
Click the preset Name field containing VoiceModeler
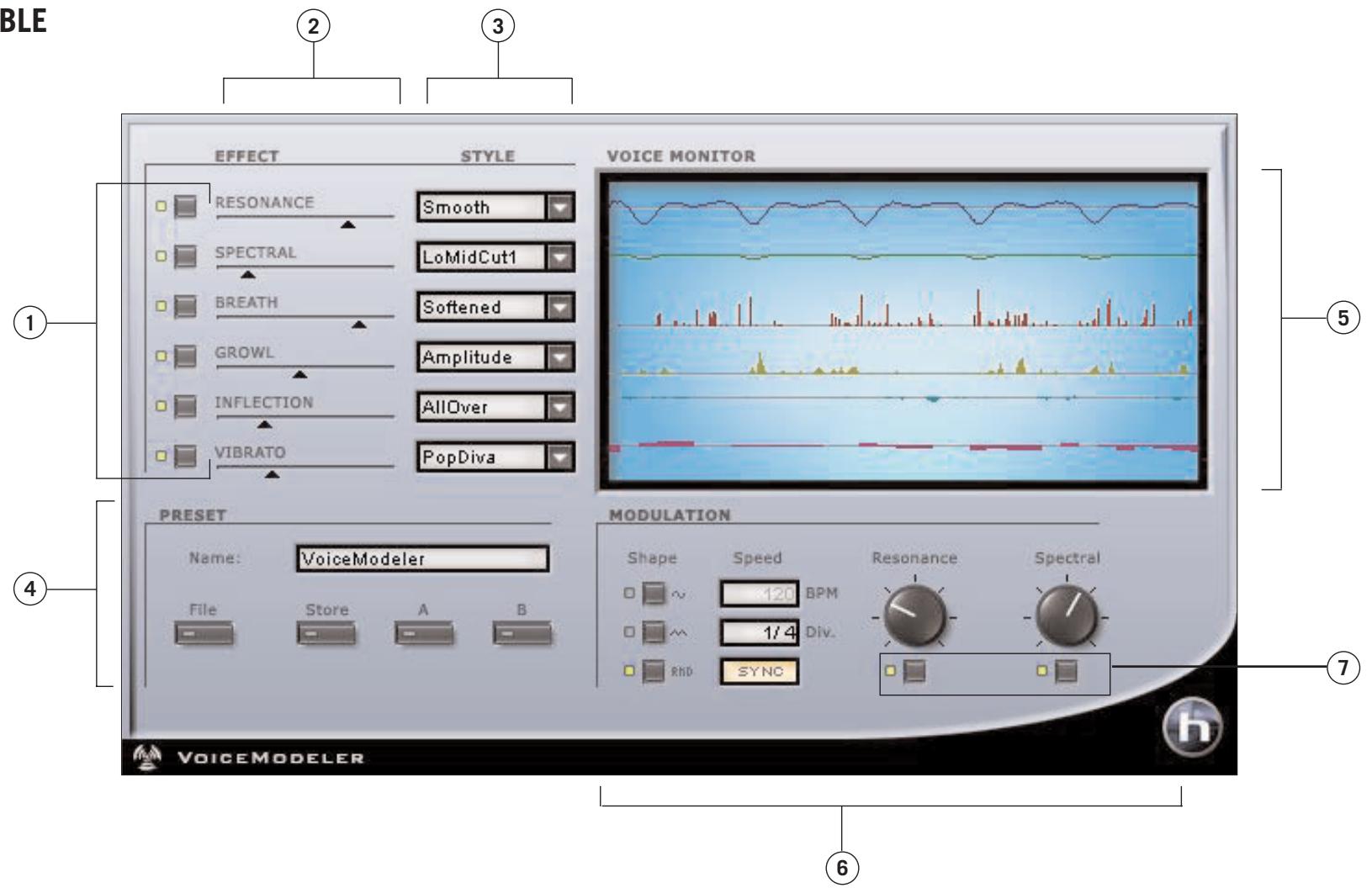click(422, 559)
